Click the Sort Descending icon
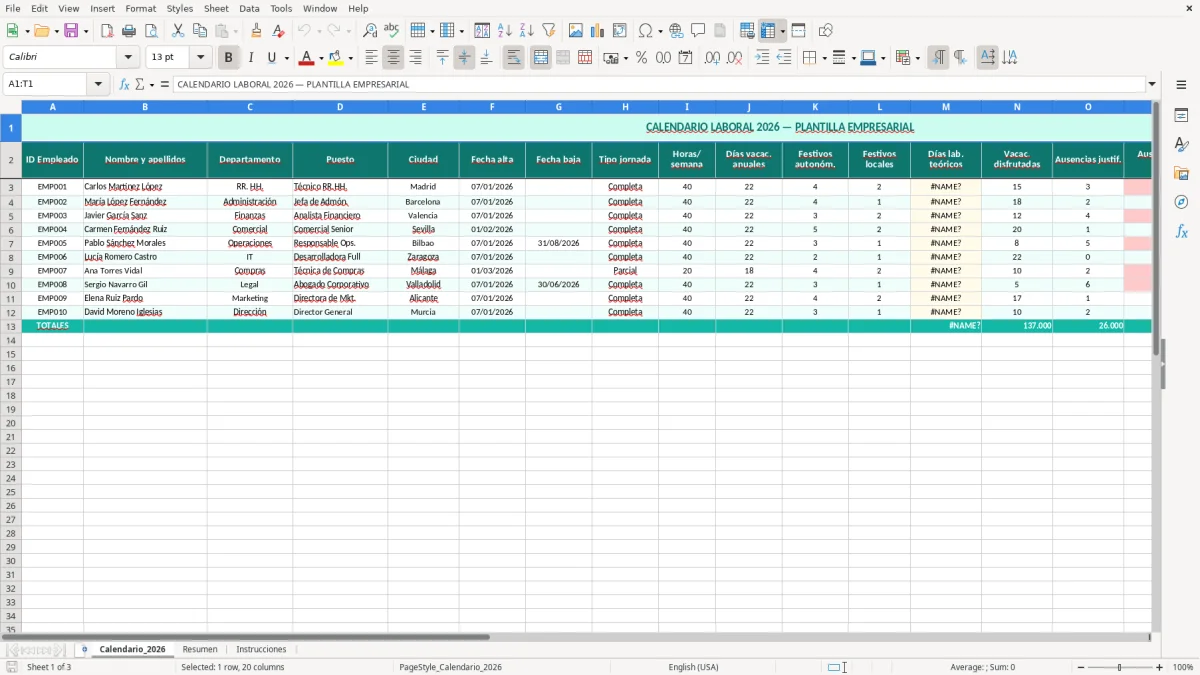Image resolution: width=1200 pixels, height=675 pixels. 527,31
